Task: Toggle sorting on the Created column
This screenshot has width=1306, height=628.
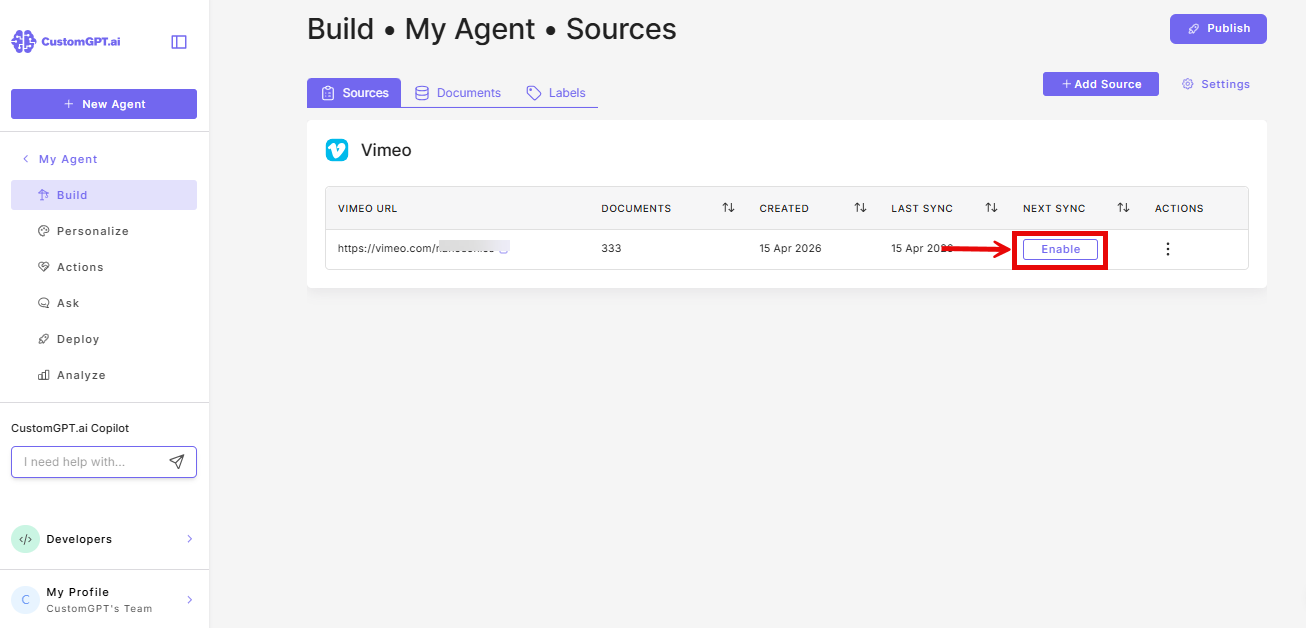Action: tap(860, 207)
